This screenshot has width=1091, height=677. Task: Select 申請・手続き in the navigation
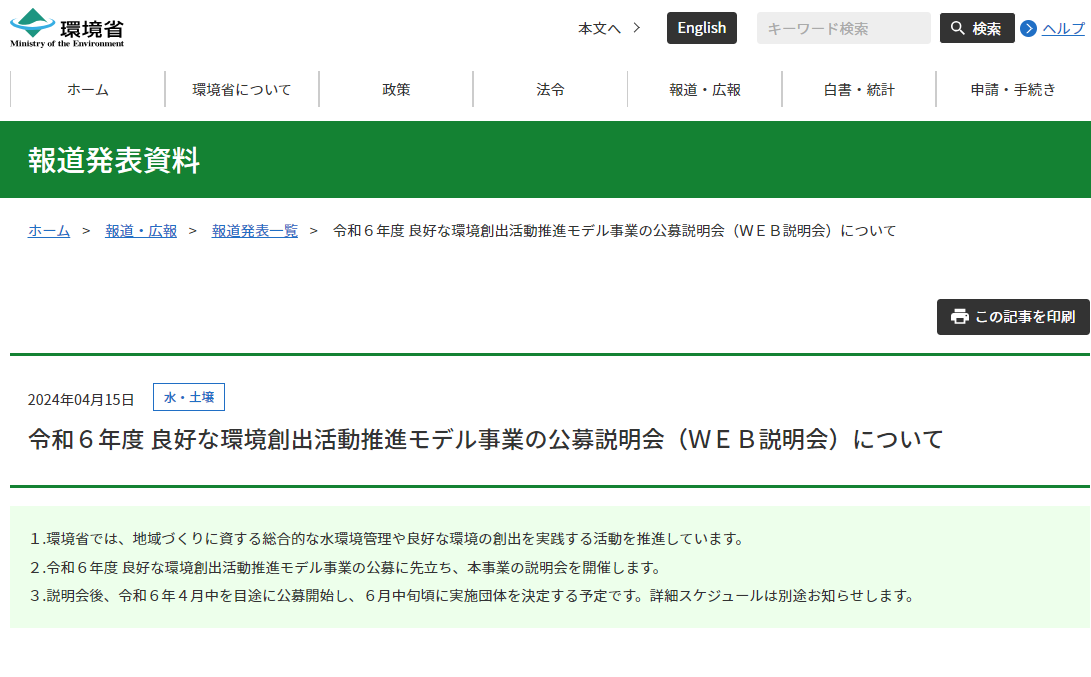tap(1013, 89)
